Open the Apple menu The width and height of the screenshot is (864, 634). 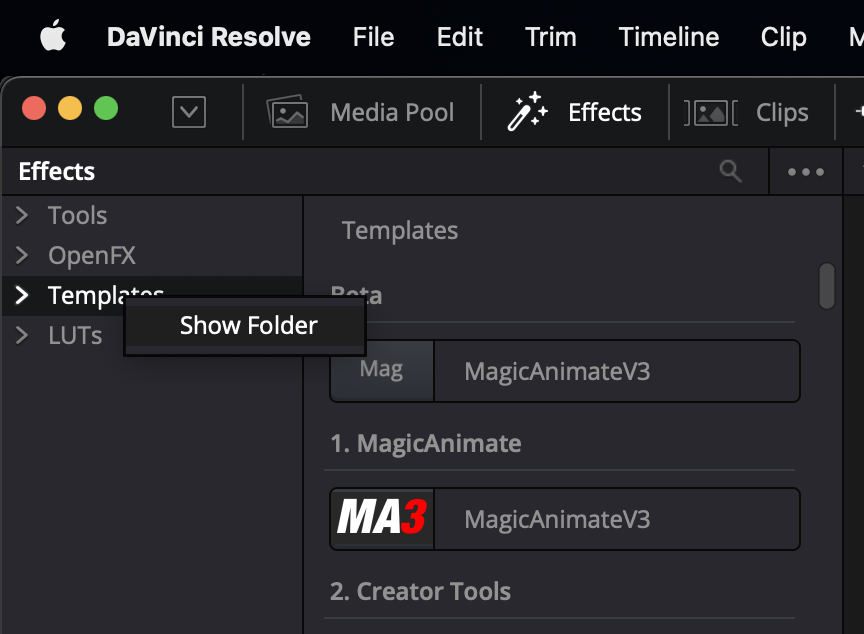point(52,37)
